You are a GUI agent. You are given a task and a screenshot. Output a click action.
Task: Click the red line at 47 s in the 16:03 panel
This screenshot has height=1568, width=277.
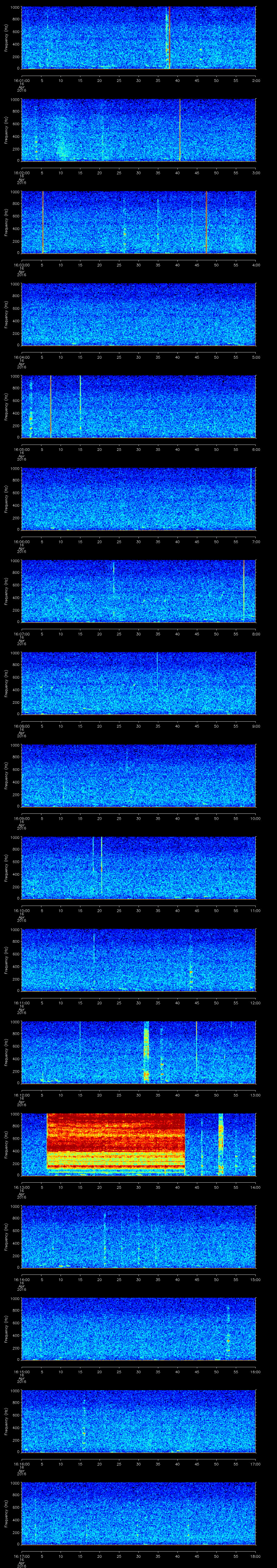(206, 222)
